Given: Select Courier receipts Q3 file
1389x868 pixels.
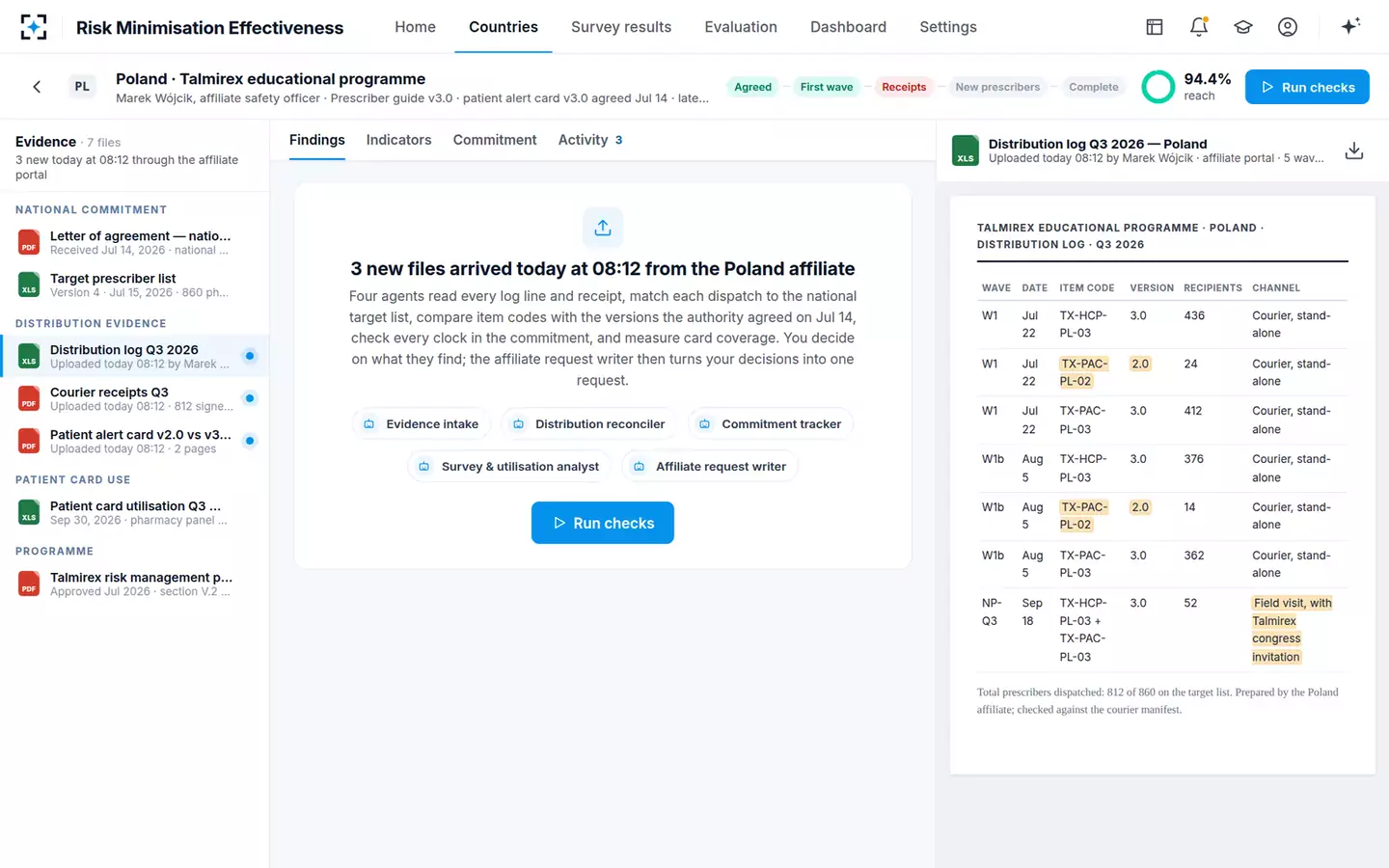Looking at the screenshot, I should click(134, 398).
